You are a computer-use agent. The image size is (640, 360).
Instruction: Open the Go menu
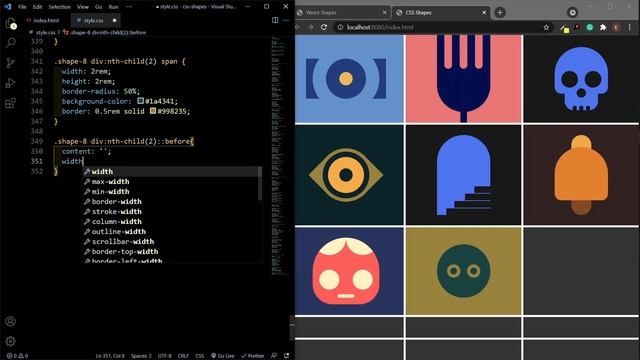pos(98,7)
